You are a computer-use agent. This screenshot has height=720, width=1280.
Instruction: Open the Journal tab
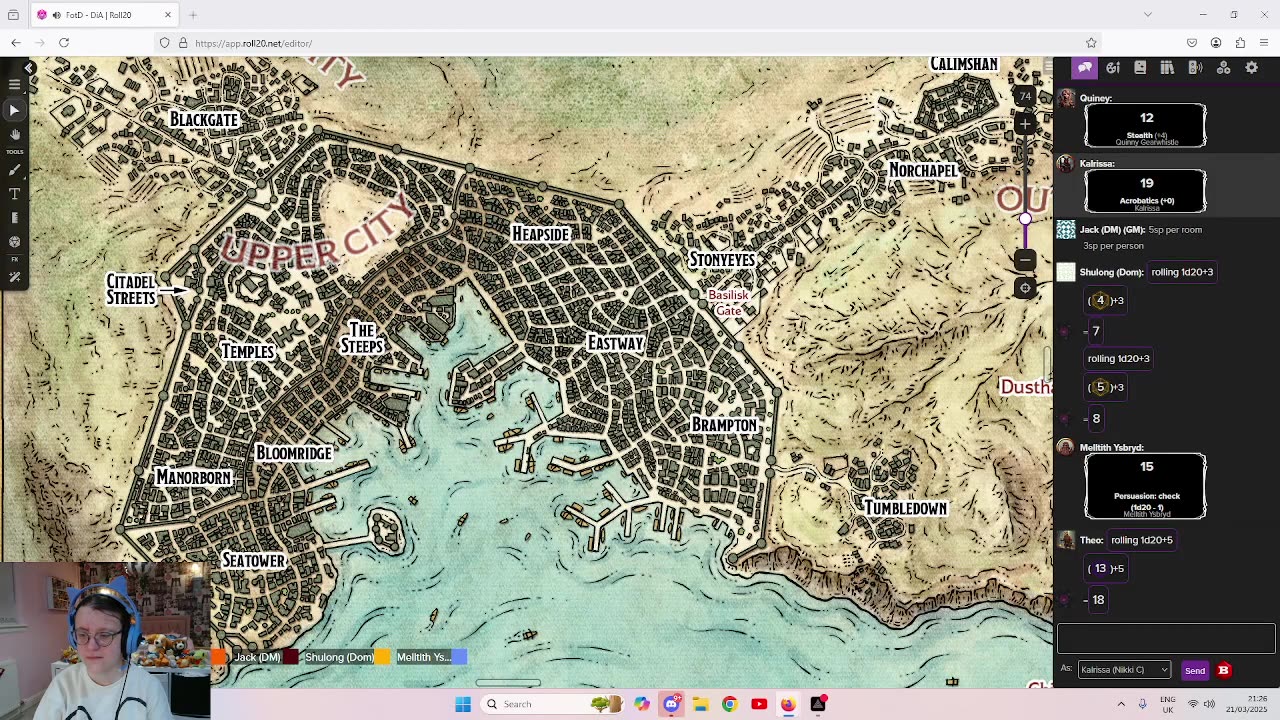pyautogui.click(x=1140, y=67)
